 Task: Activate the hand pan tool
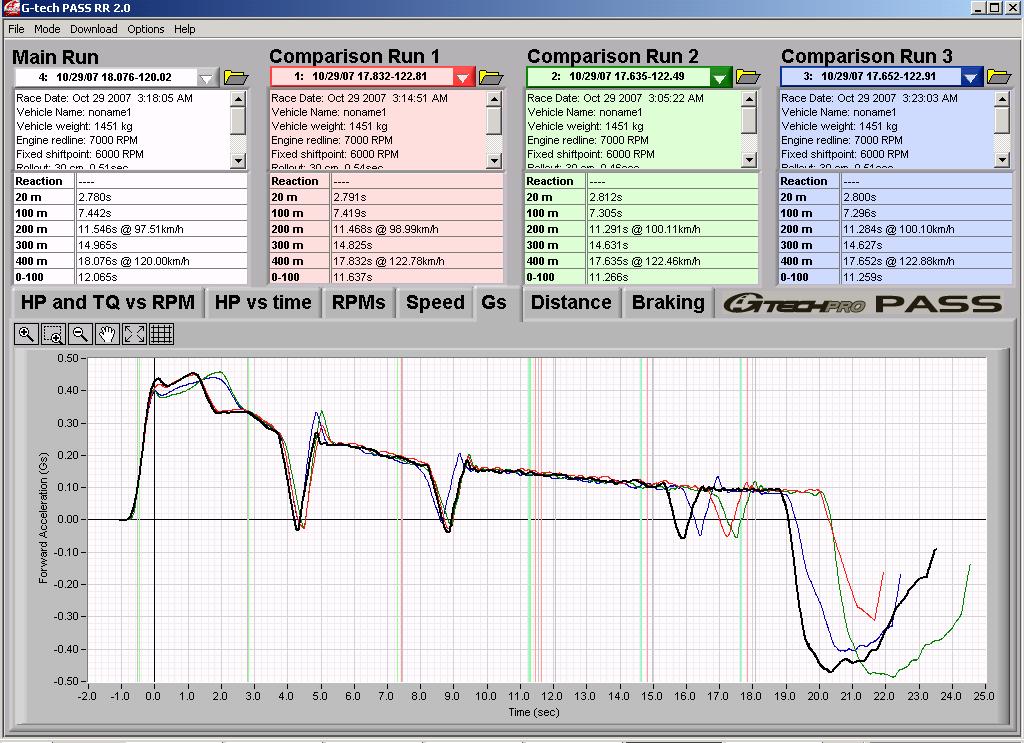pos(108,334)
